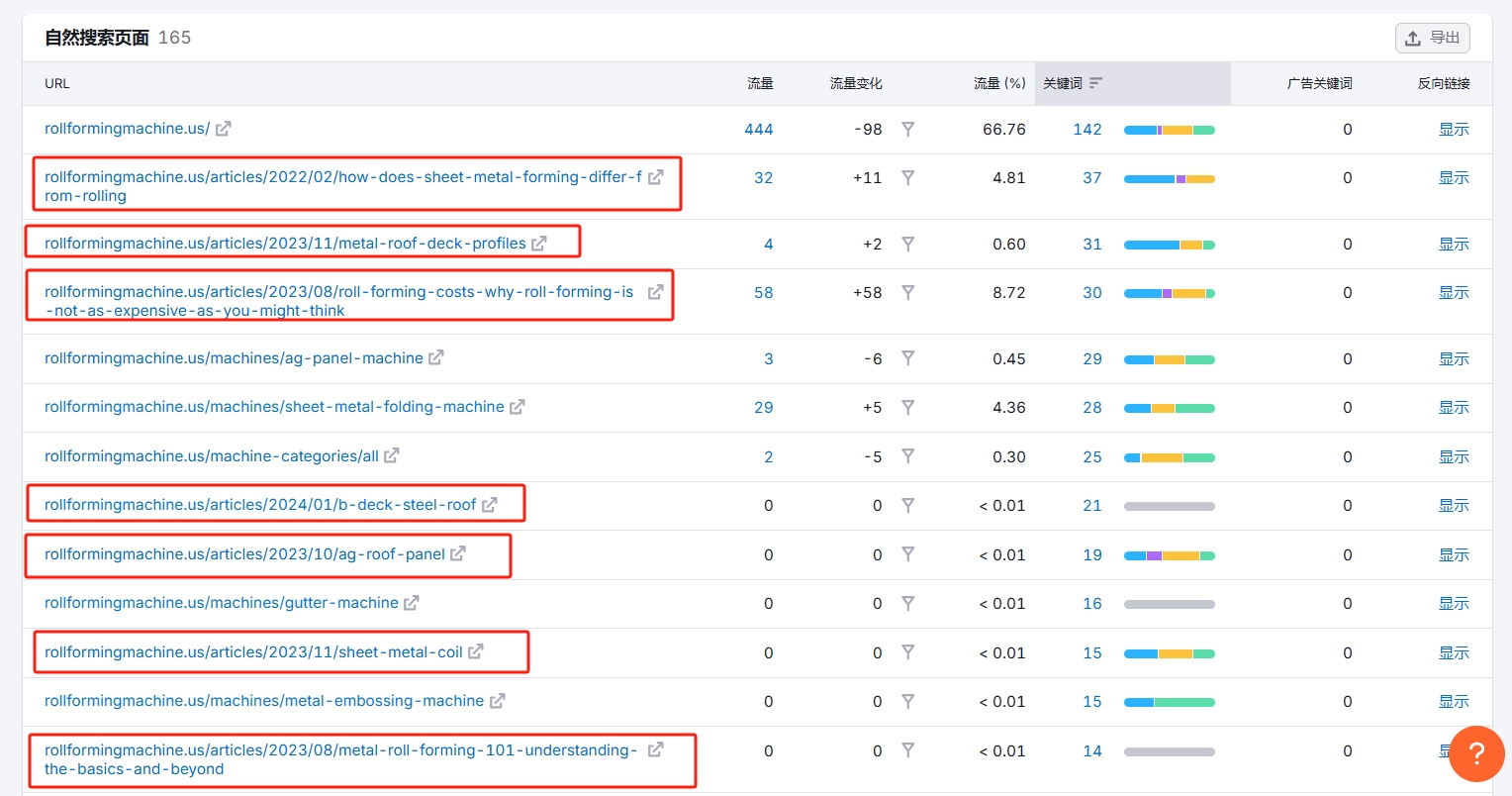Open machine-categories/all URL link
The image size is (1512, 796).
(x=212, y=456)
